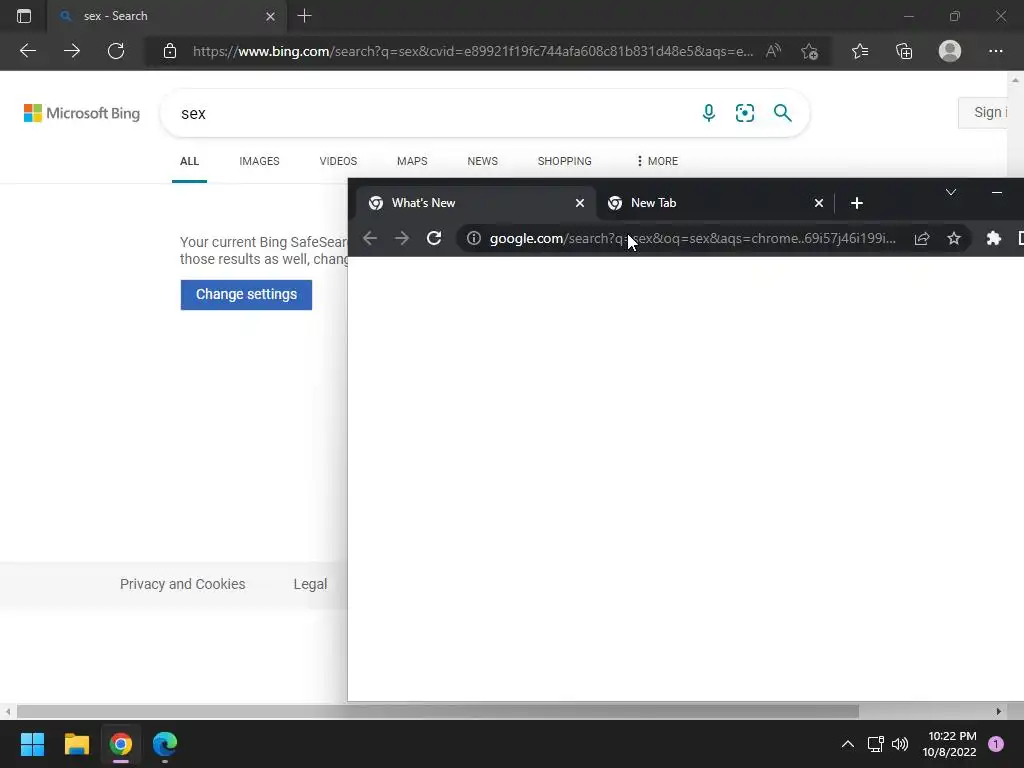Switch to Bing IMAGES tab

coord(259,161)
